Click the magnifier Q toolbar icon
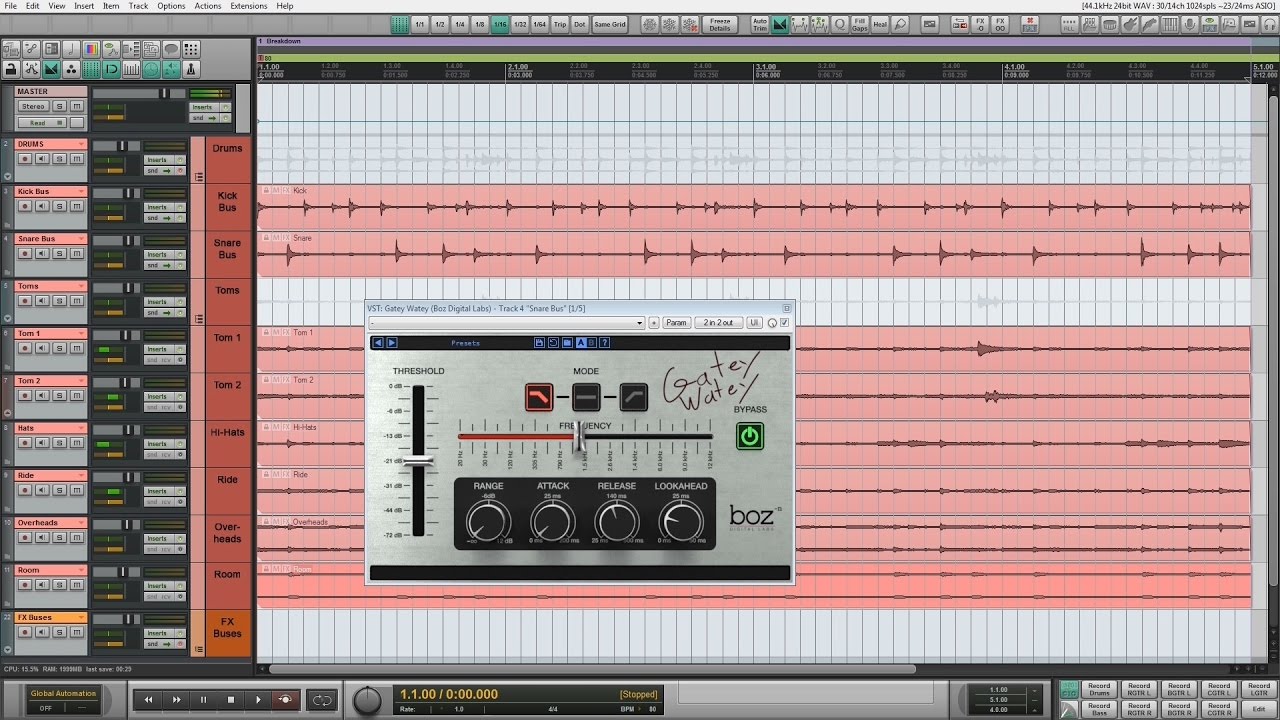This screenshot has height=720, width=1280. coord(840,24)
